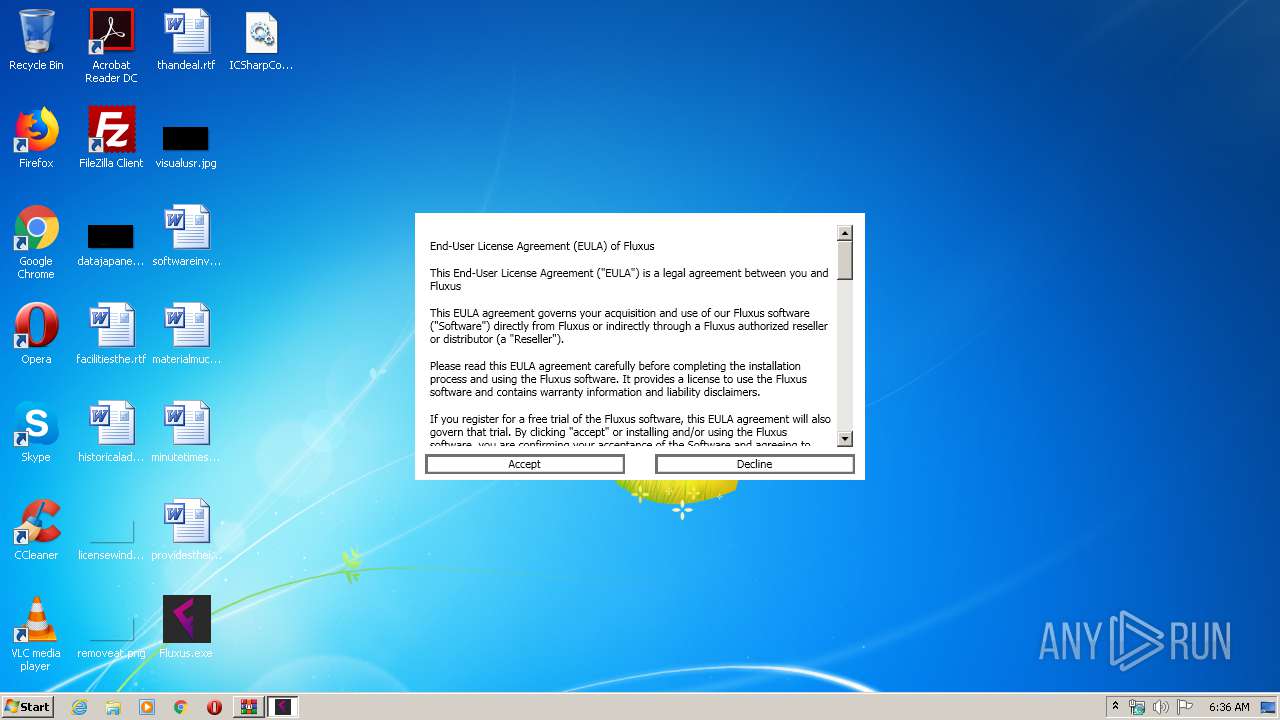Launch Chrome from the taskbar
This screenshot has height=720, width=1280.
181,707
